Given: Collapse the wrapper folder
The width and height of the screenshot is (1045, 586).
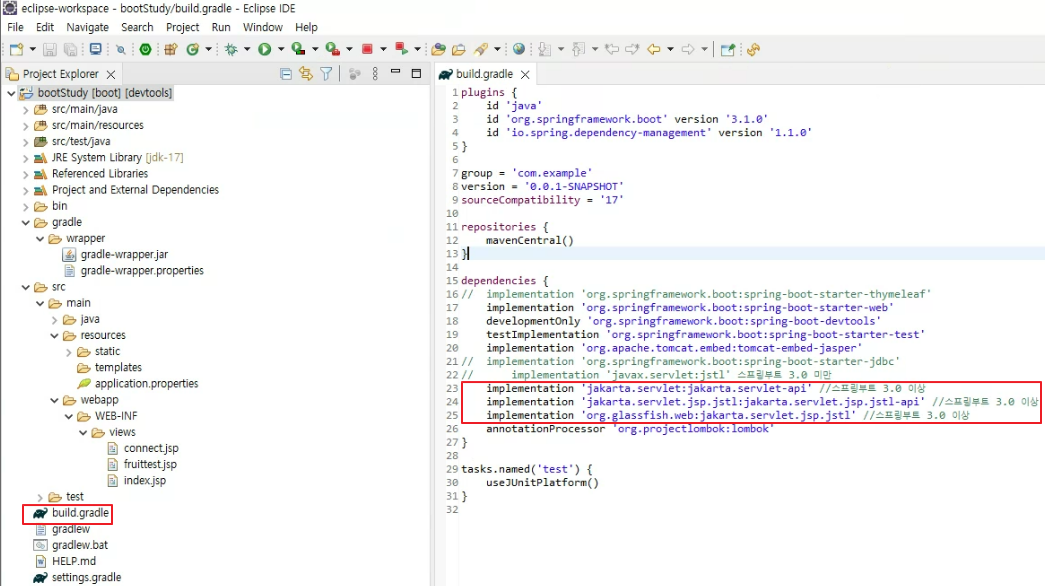Looking at the screenshot, I should coord(40,239).
